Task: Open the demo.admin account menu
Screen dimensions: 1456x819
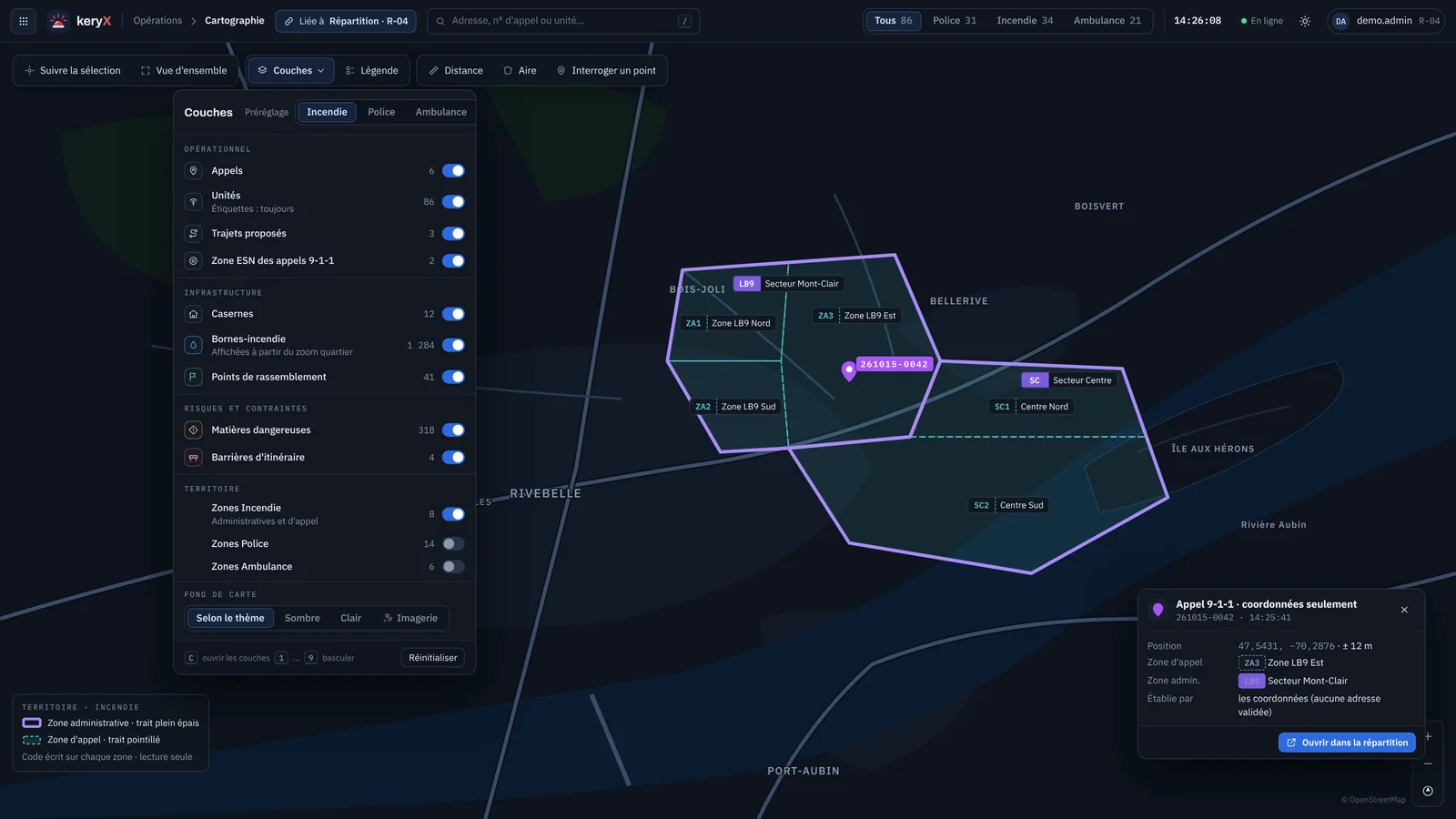Action: coord(1387,21)
